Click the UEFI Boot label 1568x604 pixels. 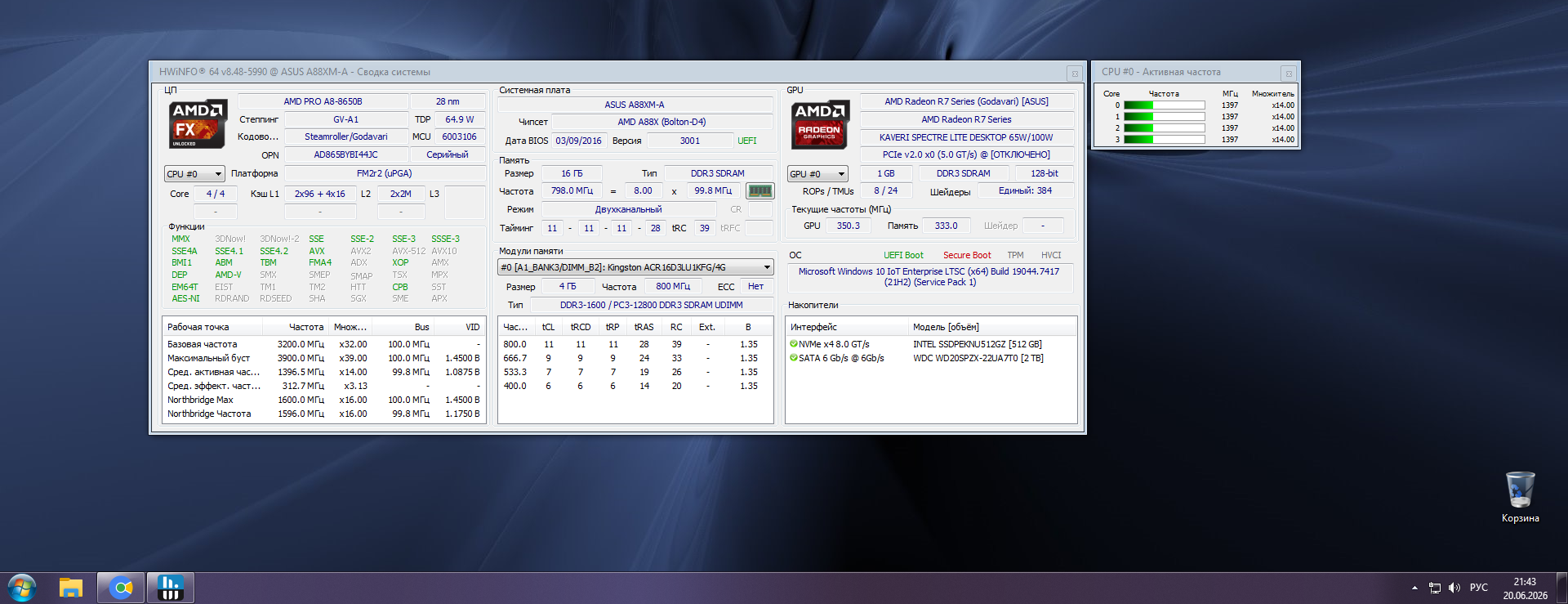[x=903, y=255]
